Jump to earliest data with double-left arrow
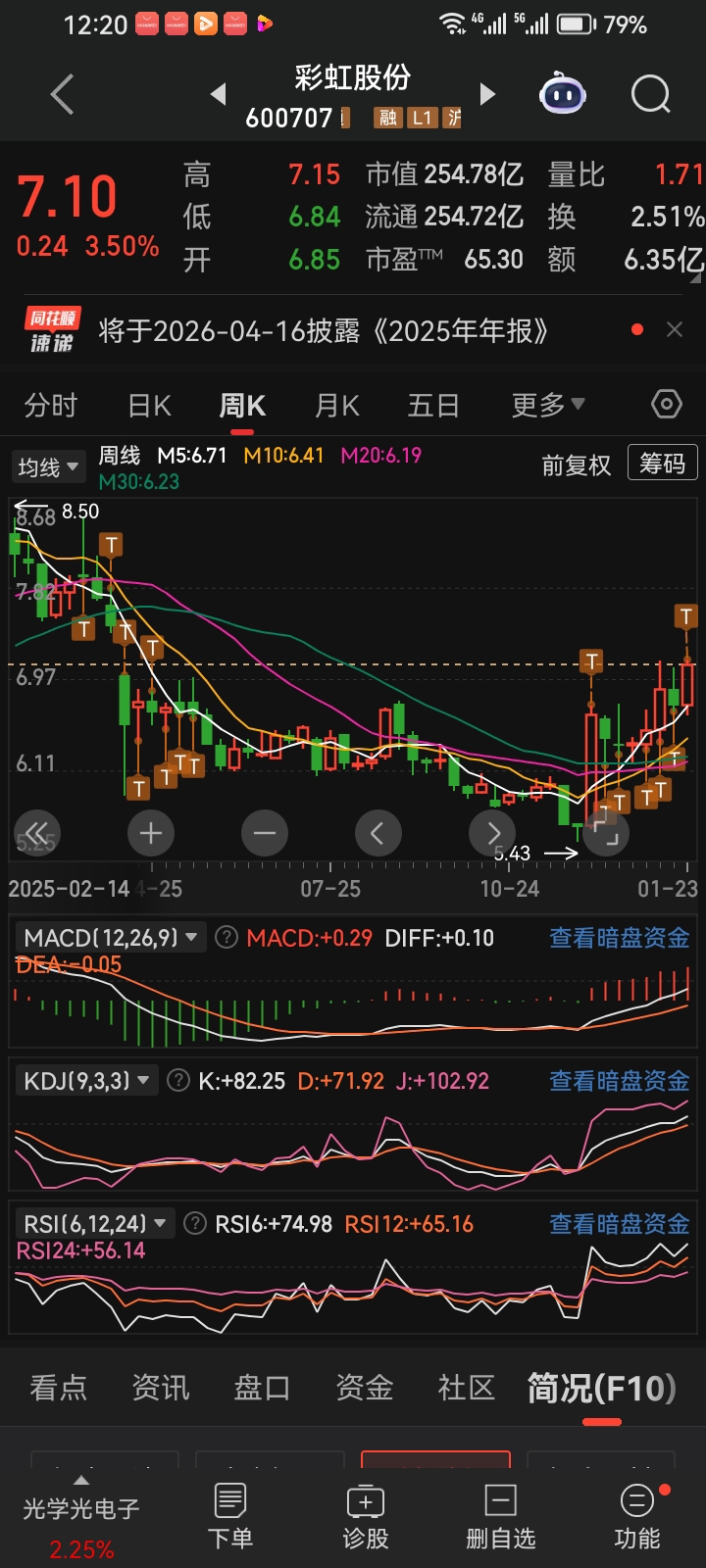Screen dimensions: 706x1568 pyautogui.click(x=37, y=834)
